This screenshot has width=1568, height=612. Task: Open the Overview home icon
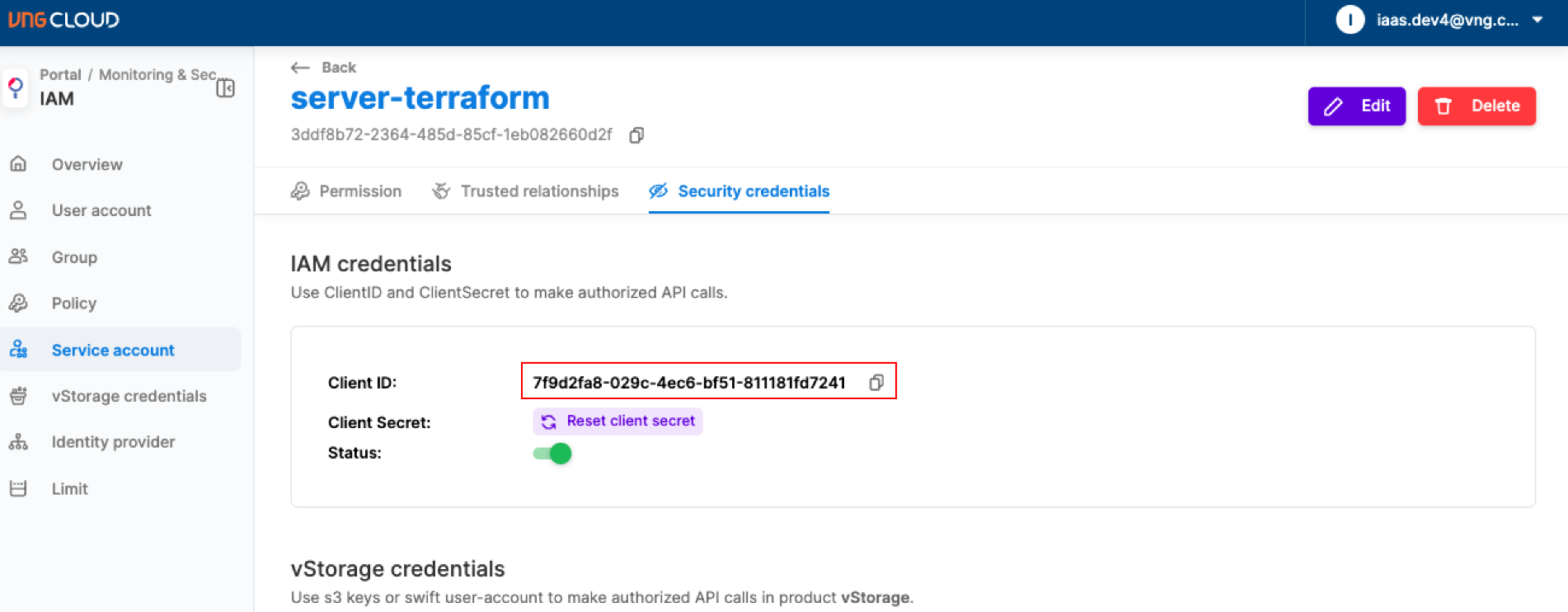(18, 164)
